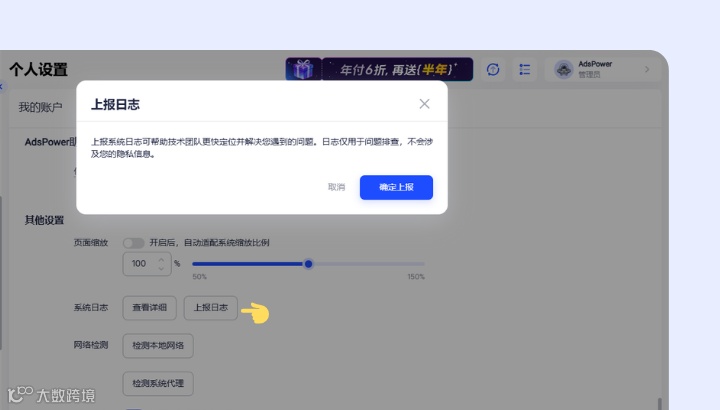This screenshot has width=720, height=410.
Task: Click the 上报日志 dialog title
Action: [x=115, y=104]
